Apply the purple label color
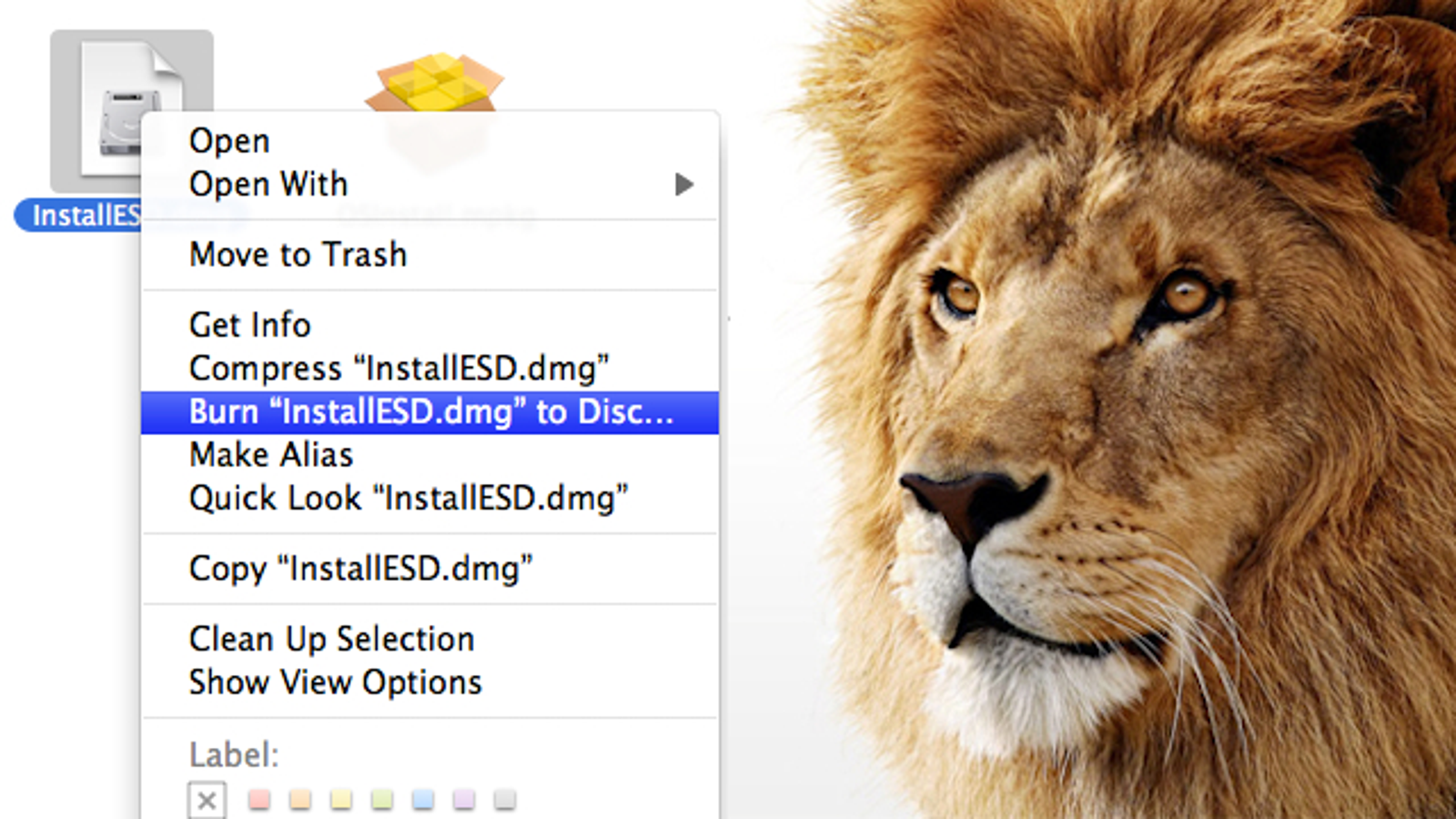This screenshot has width=1456, height=819. click(x=464, y=800)
